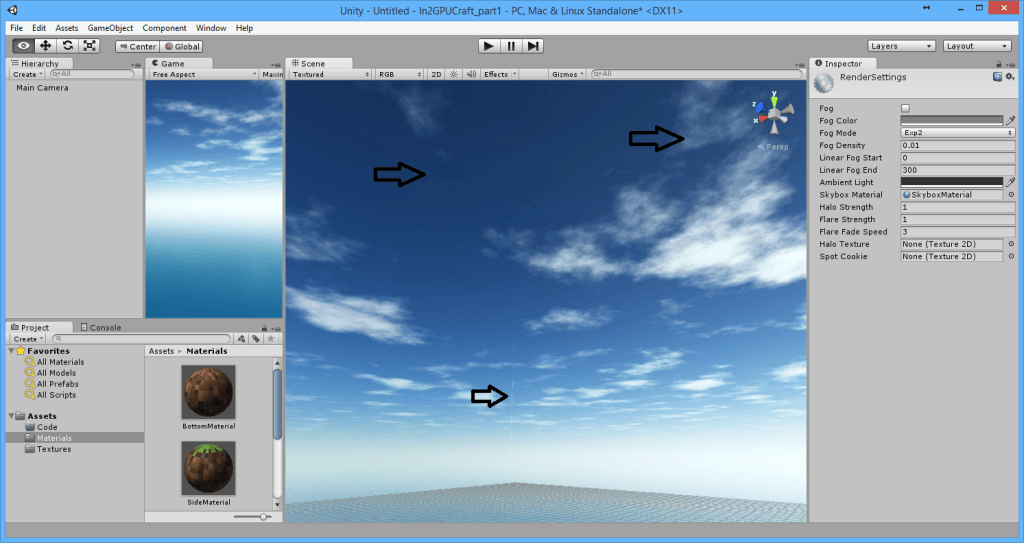Click the Step frame button
Viewport: 1024px width, 543px height.
pos(534,46)
